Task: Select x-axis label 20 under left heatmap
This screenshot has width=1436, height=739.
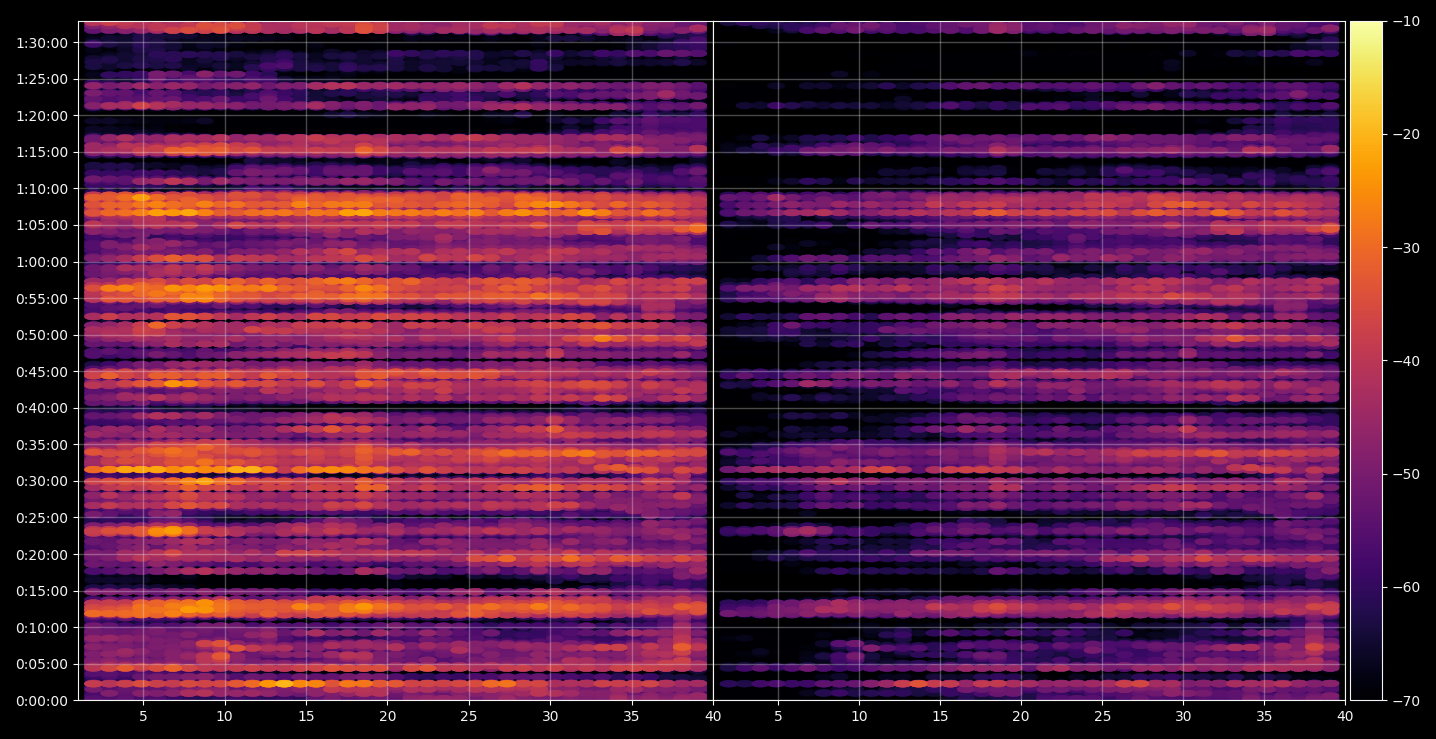Action: tap(387, 716)
